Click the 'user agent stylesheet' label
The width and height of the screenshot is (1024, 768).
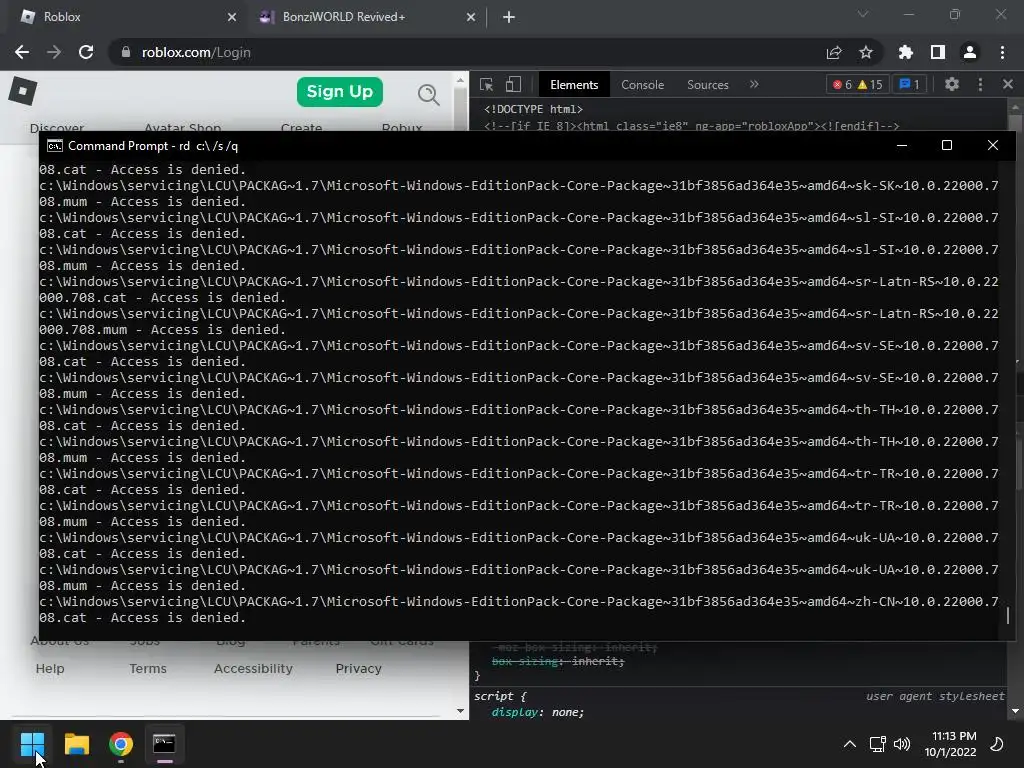[x=935, y=696]
